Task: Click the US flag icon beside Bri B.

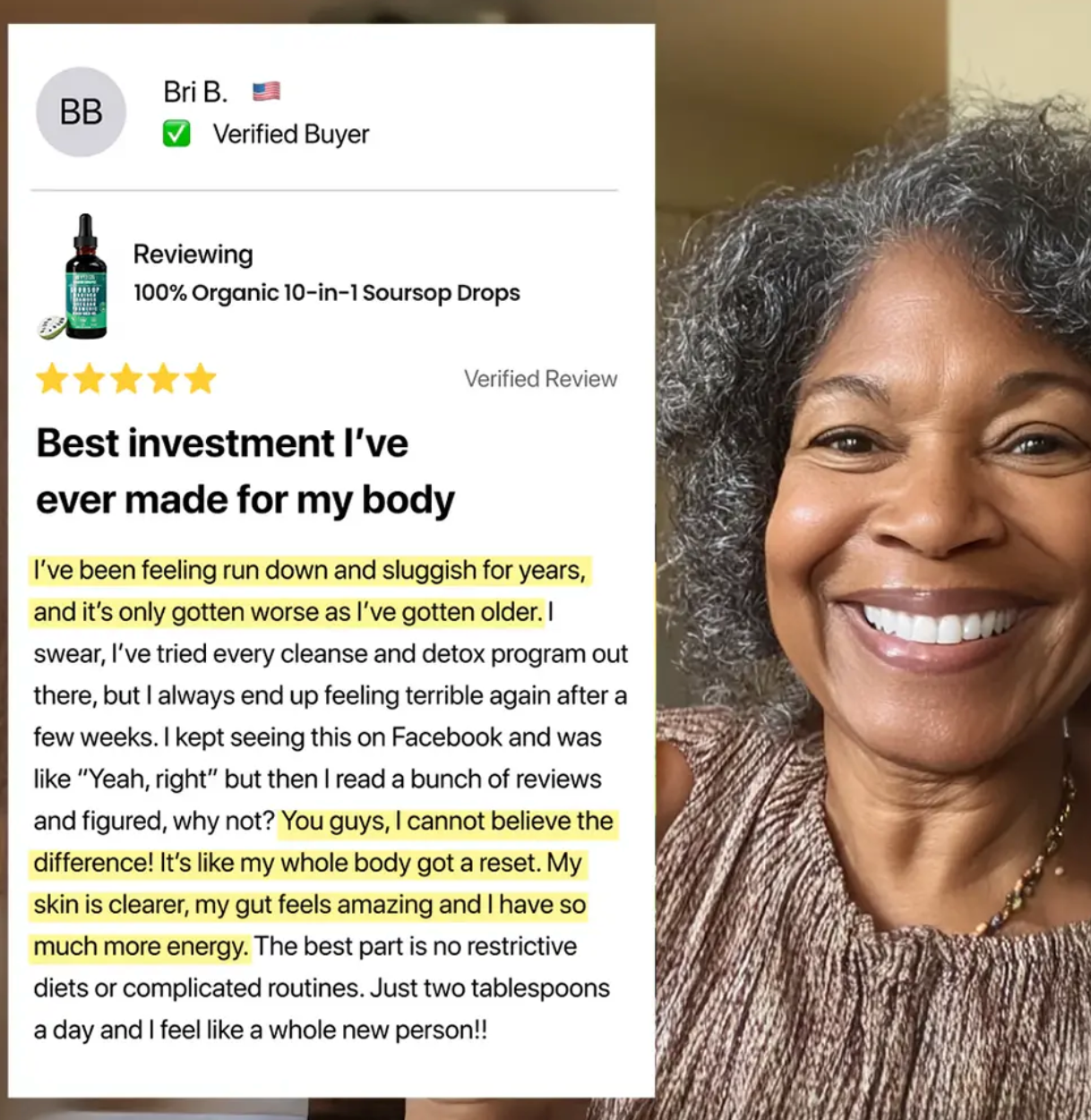Action: click(266, 91)
